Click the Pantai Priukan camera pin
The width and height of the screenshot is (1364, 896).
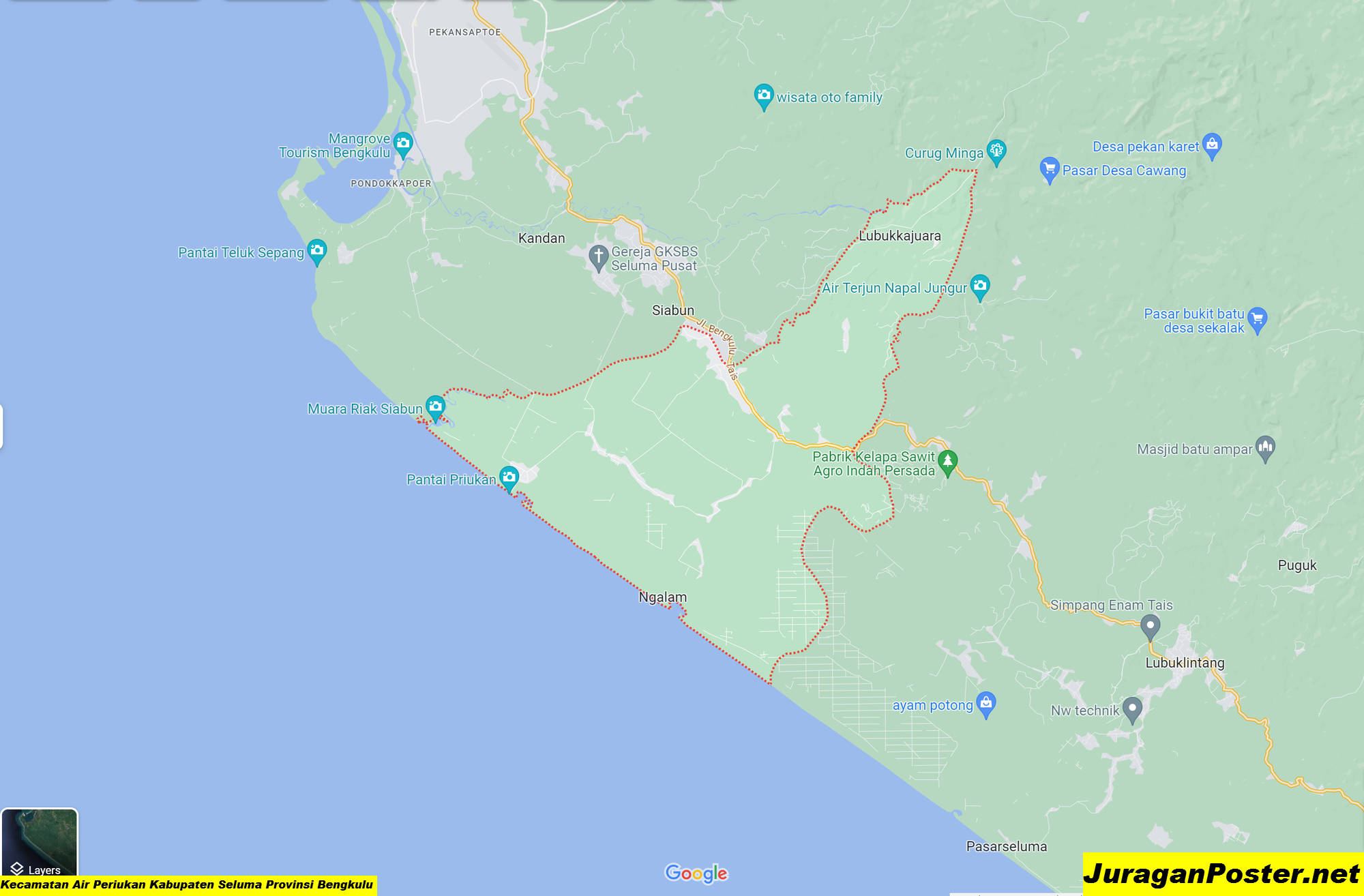(509, 479)
